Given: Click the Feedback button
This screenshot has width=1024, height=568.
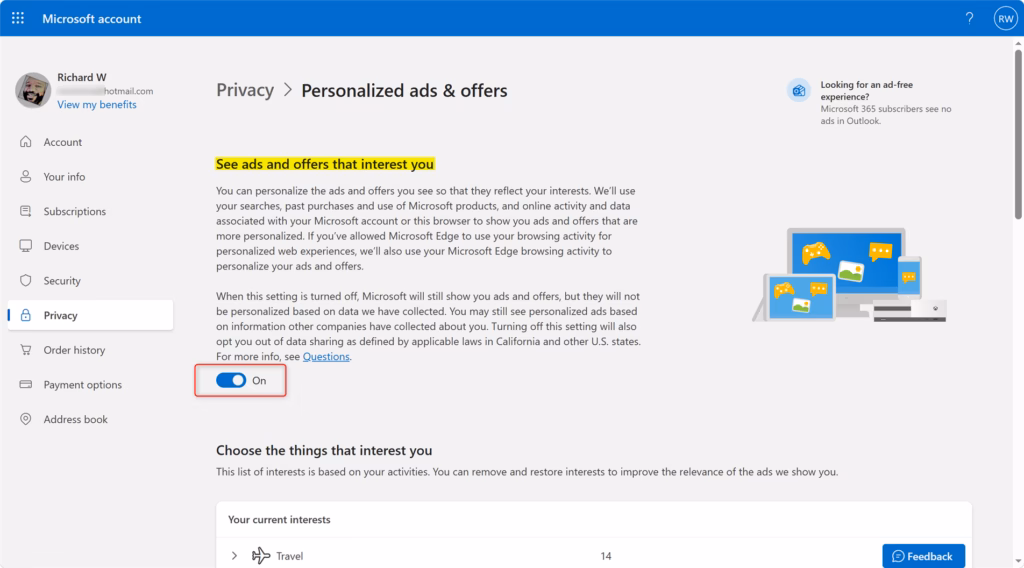Looking at the screenshot, I should 923,556.
